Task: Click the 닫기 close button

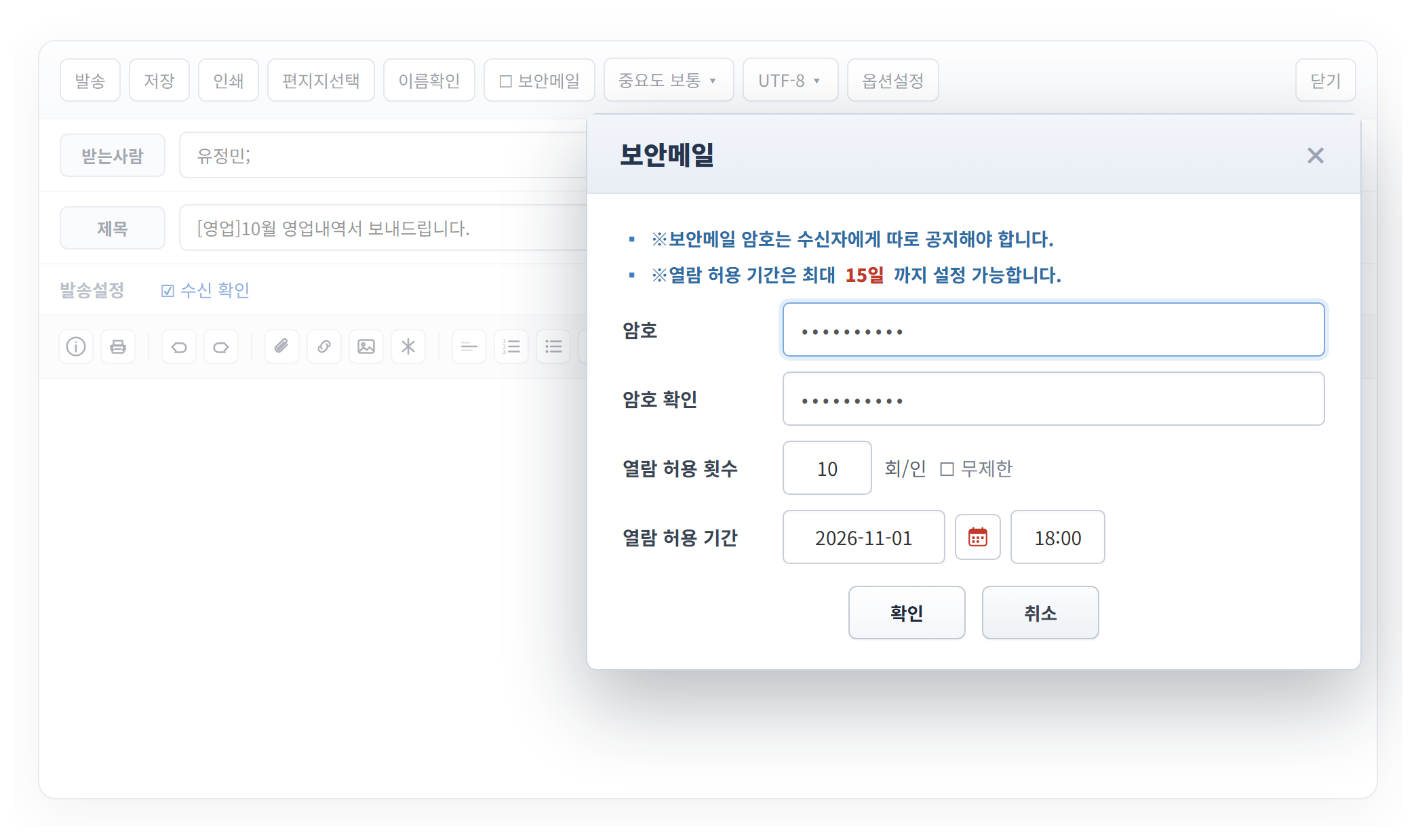Action: (x=1325, y=81)
